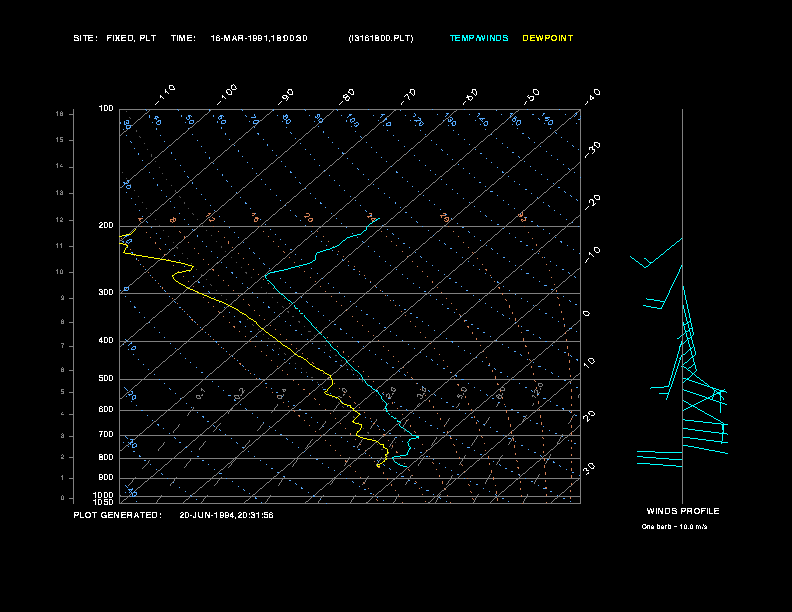This screenshot has width=792, height=612.
Task: Select the "FIXED, PLT" site name
Action: (131, 38)
